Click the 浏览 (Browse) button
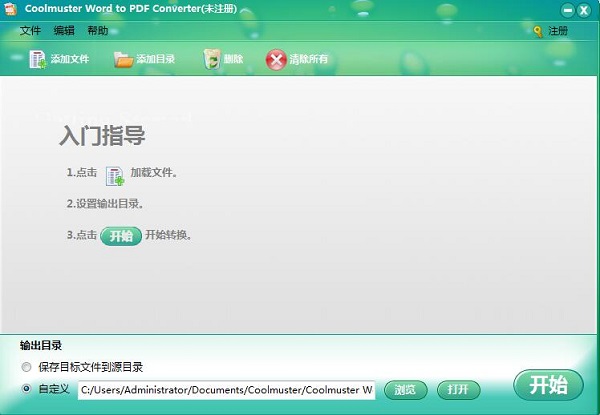The image size is (600, 415). point(405,390)
